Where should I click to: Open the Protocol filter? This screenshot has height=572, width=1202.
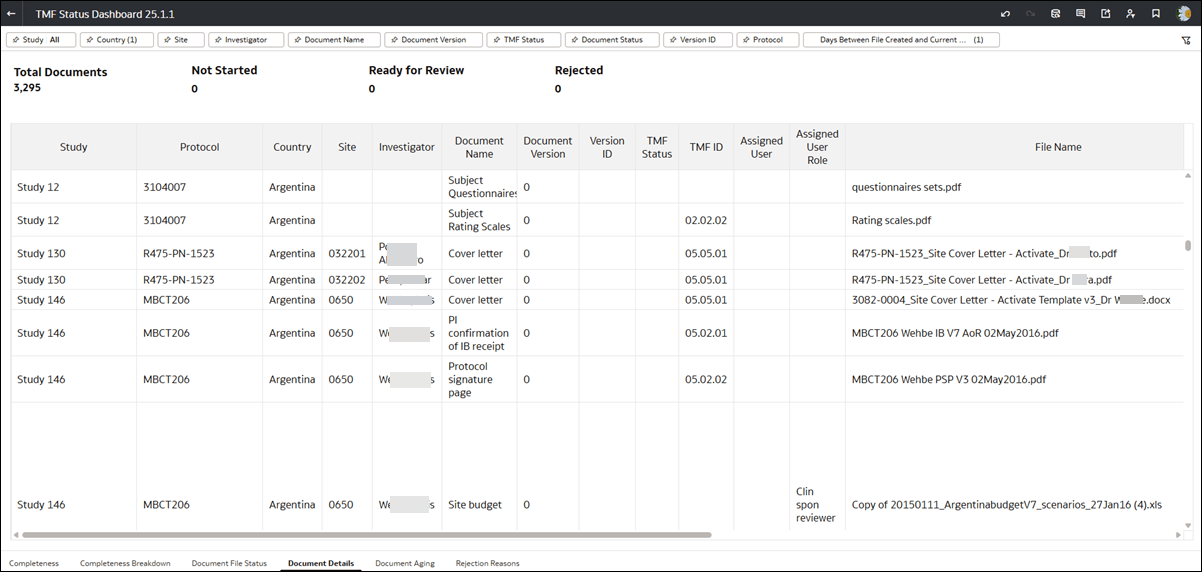point(768,40)
